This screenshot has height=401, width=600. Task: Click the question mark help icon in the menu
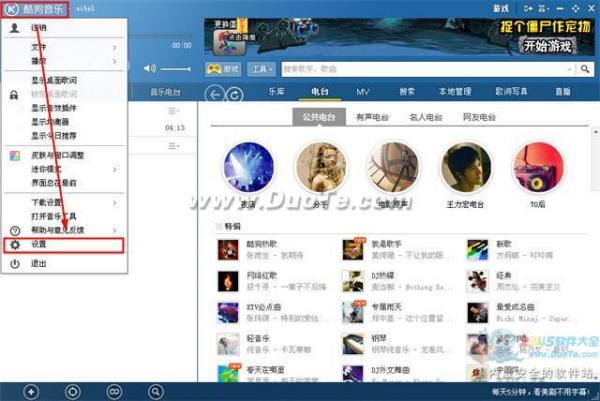click(15, 230)
